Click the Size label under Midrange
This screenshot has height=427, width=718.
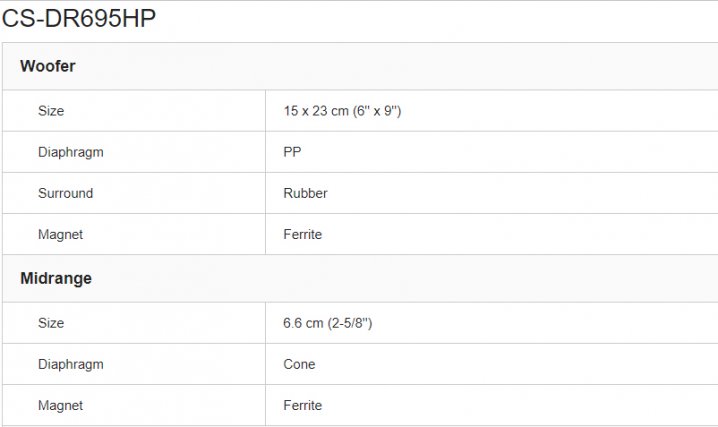click(51, 323)
